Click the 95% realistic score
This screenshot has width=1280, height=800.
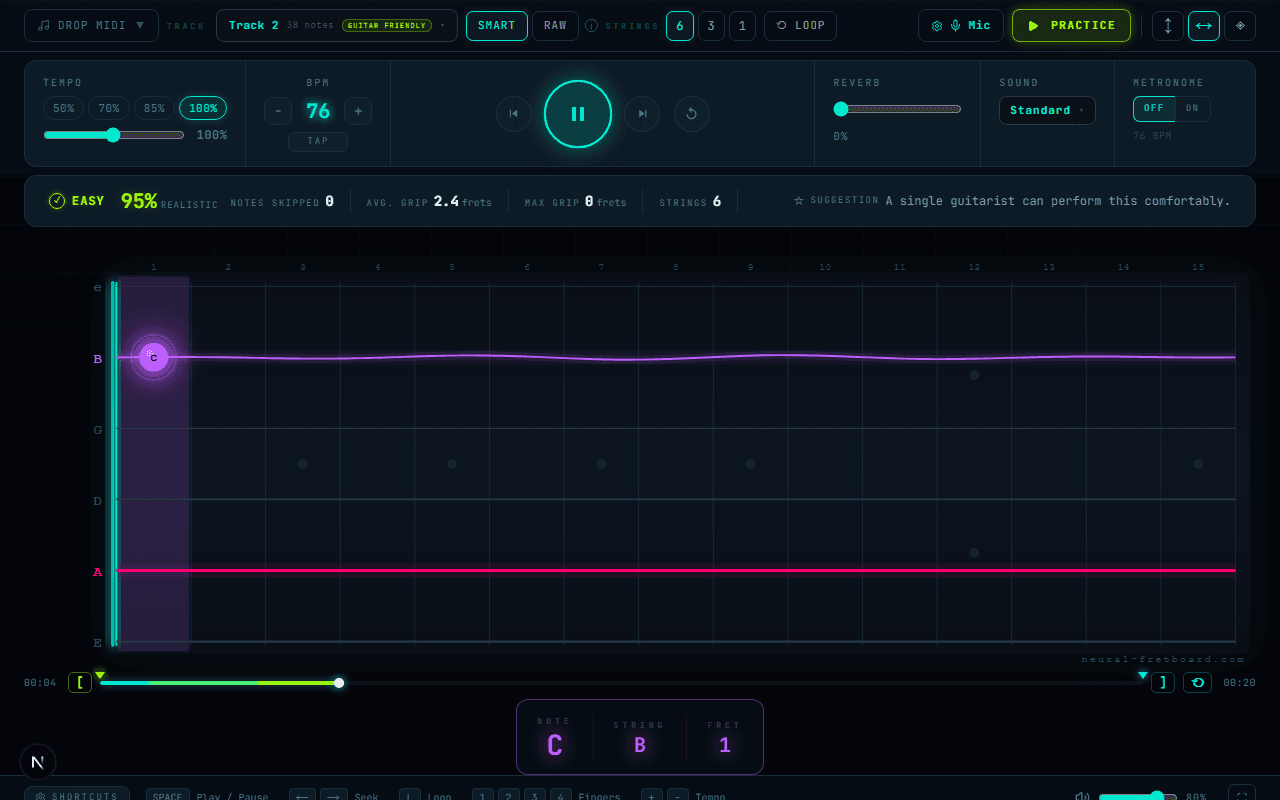(x=139, y=201)
